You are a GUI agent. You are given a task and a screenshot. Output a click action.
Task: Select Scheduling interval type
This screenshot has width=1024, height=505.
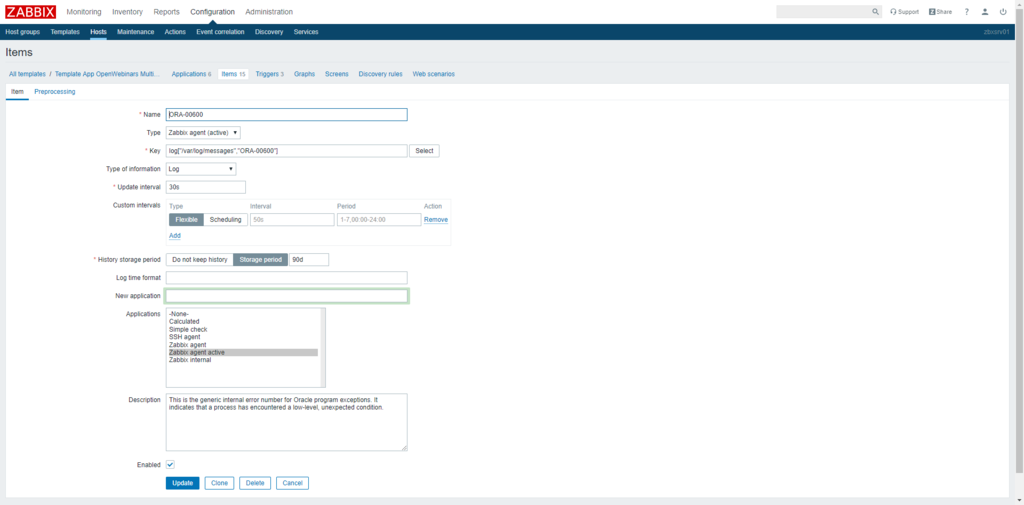click(x=225, y=219)
